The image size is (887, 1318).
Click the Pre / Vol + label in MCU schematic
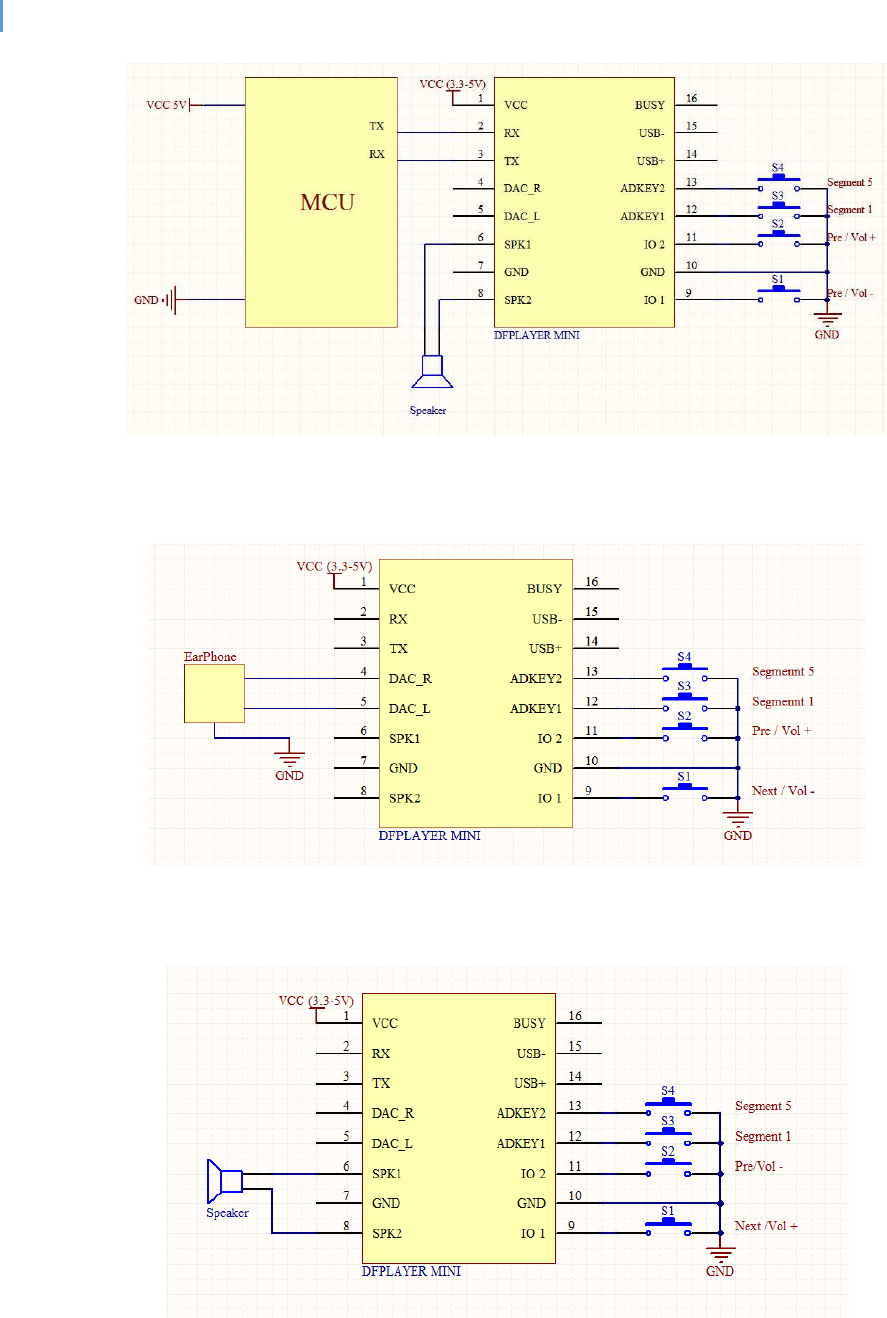click(x=852, y=237)
